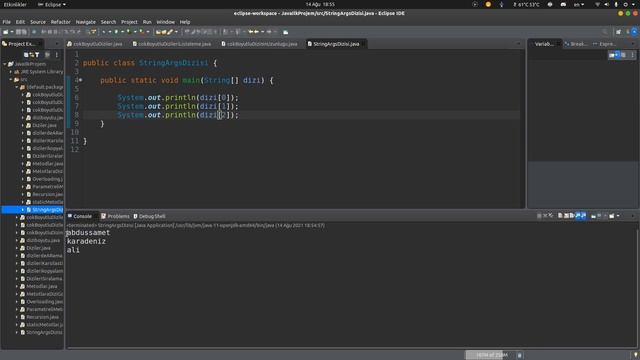The image size is (640, 360).
Task: Click the Run External Tools toolbar icon
Action: coord(141,32)
